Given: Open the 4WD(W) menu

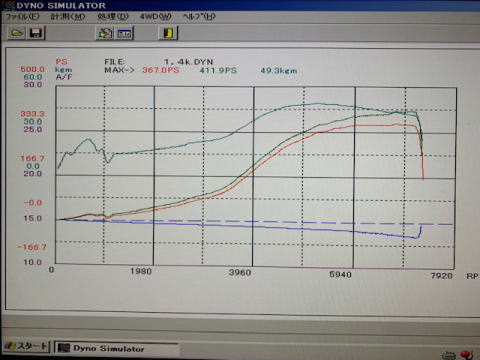Looking at the screenshot, I should 155,16.
